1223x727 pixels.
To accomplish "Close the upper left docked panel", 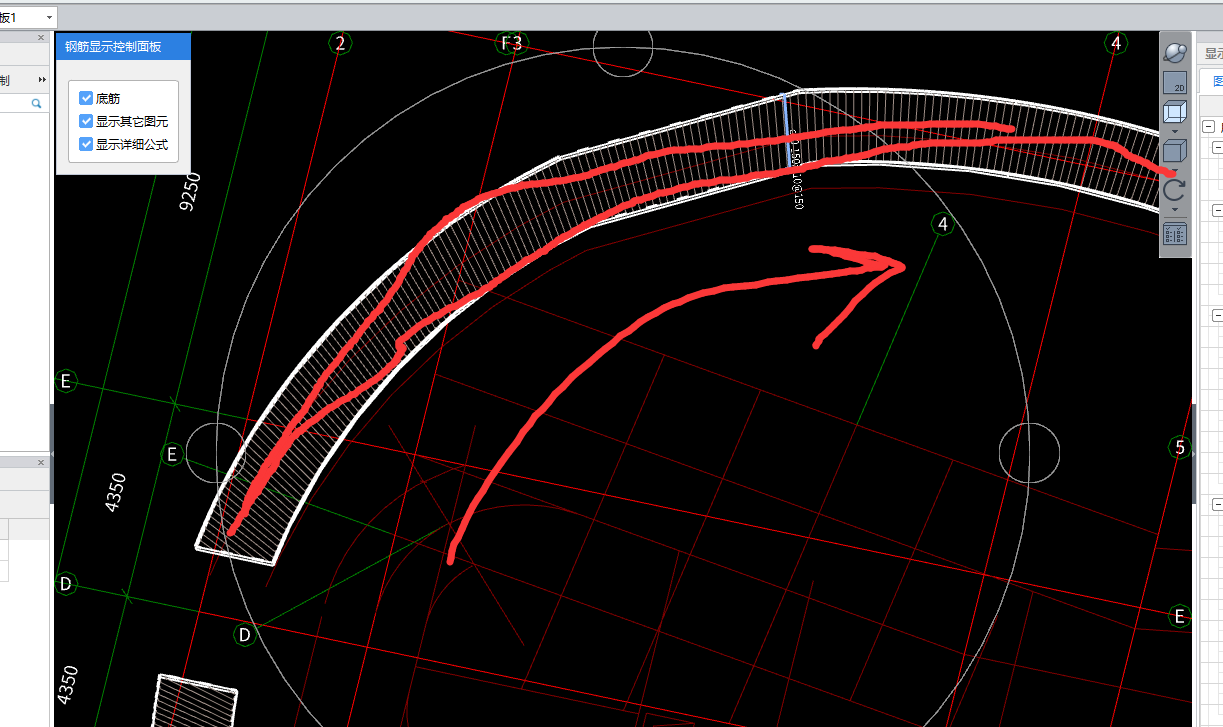I will (x=41, y=37).
